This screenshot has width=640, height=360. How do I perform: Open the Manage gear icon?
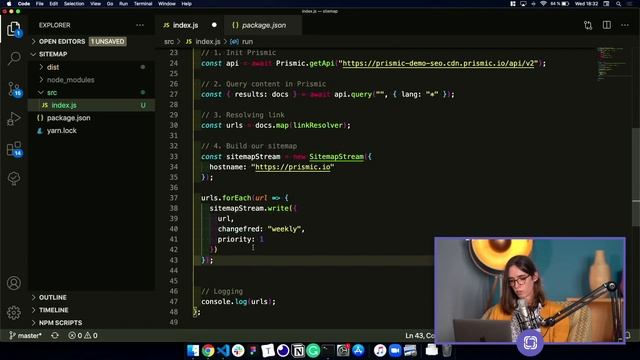pyautogui.click(x=14, y=313)
